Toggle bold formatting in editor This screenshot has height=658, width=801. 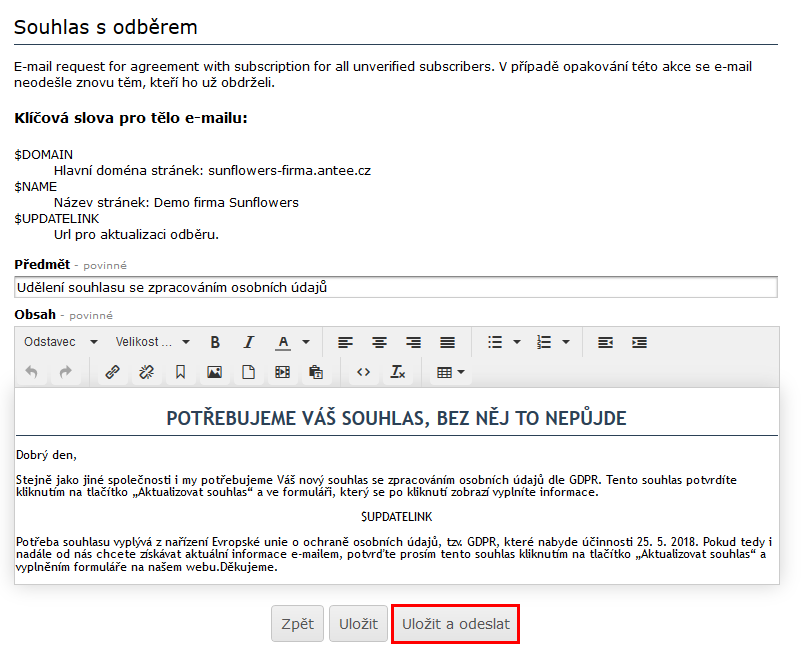[215, 342]
